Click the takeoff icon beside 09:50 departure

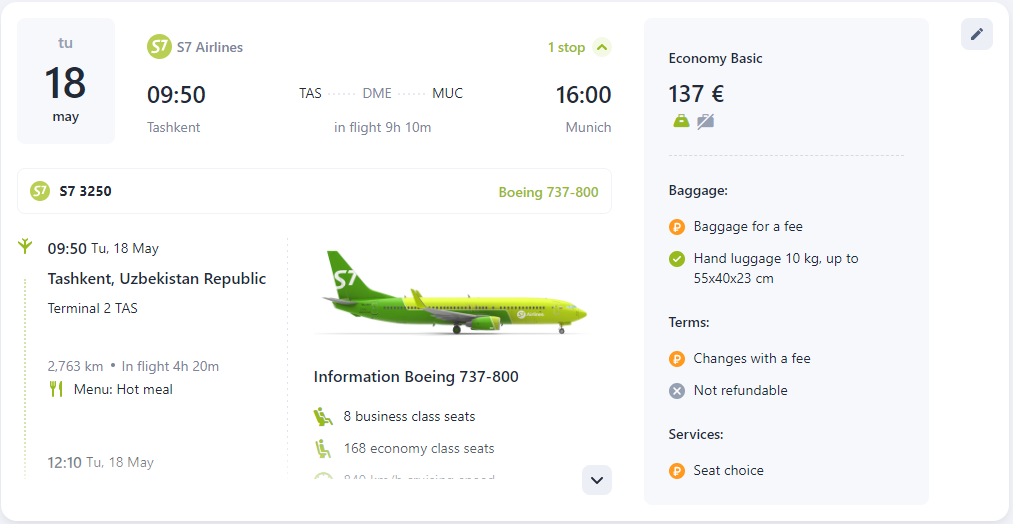pyautogui.click(x=25, y=246)
